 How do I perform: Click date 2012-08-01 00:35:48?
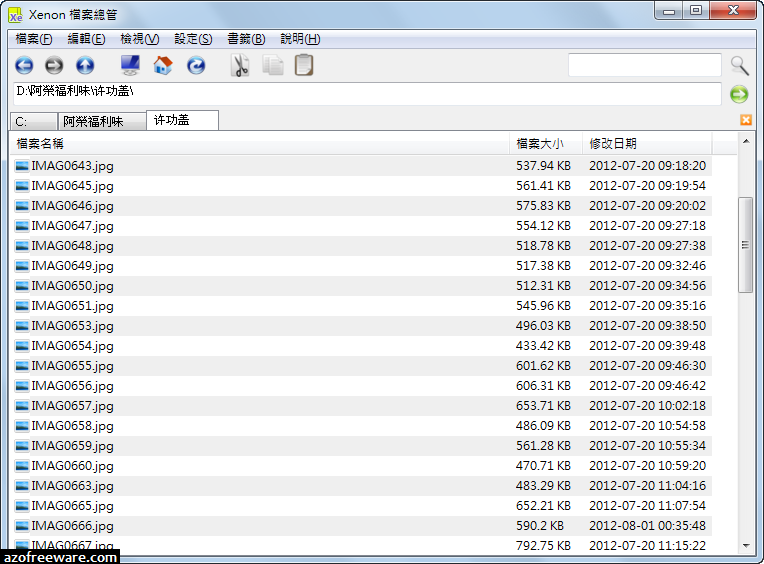tap(647, 526)
